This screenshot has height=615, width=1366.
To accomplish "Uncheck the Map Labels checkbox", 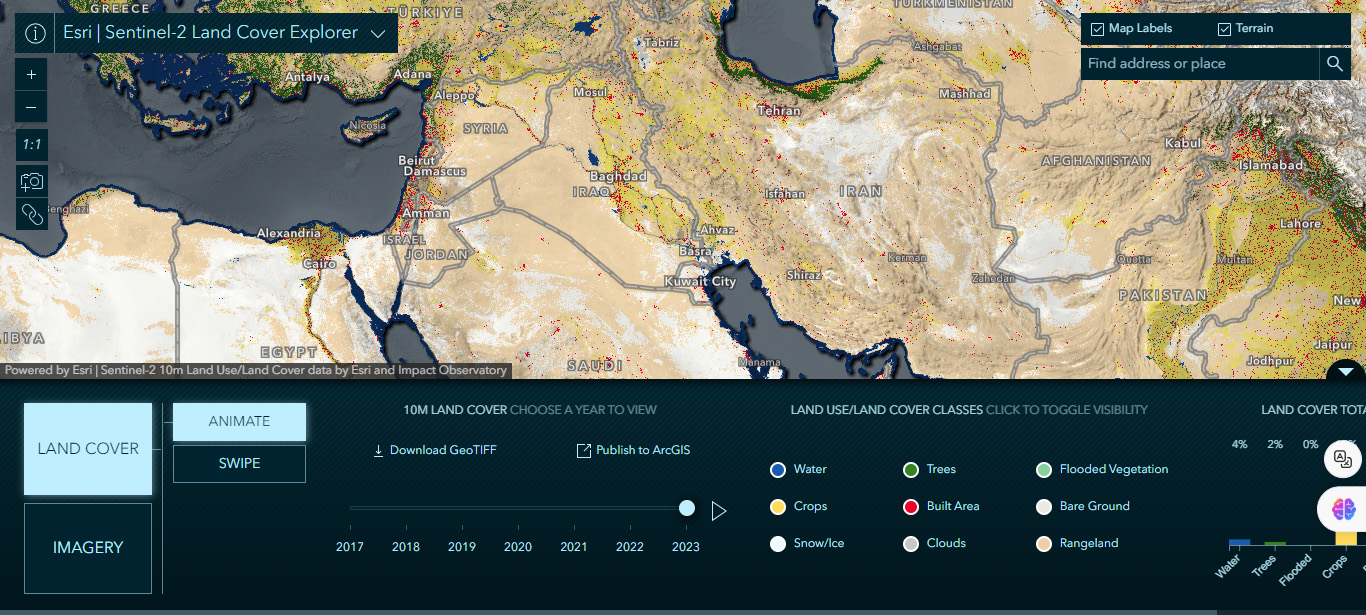I will pyautogui.click(x=1098, y=29).
